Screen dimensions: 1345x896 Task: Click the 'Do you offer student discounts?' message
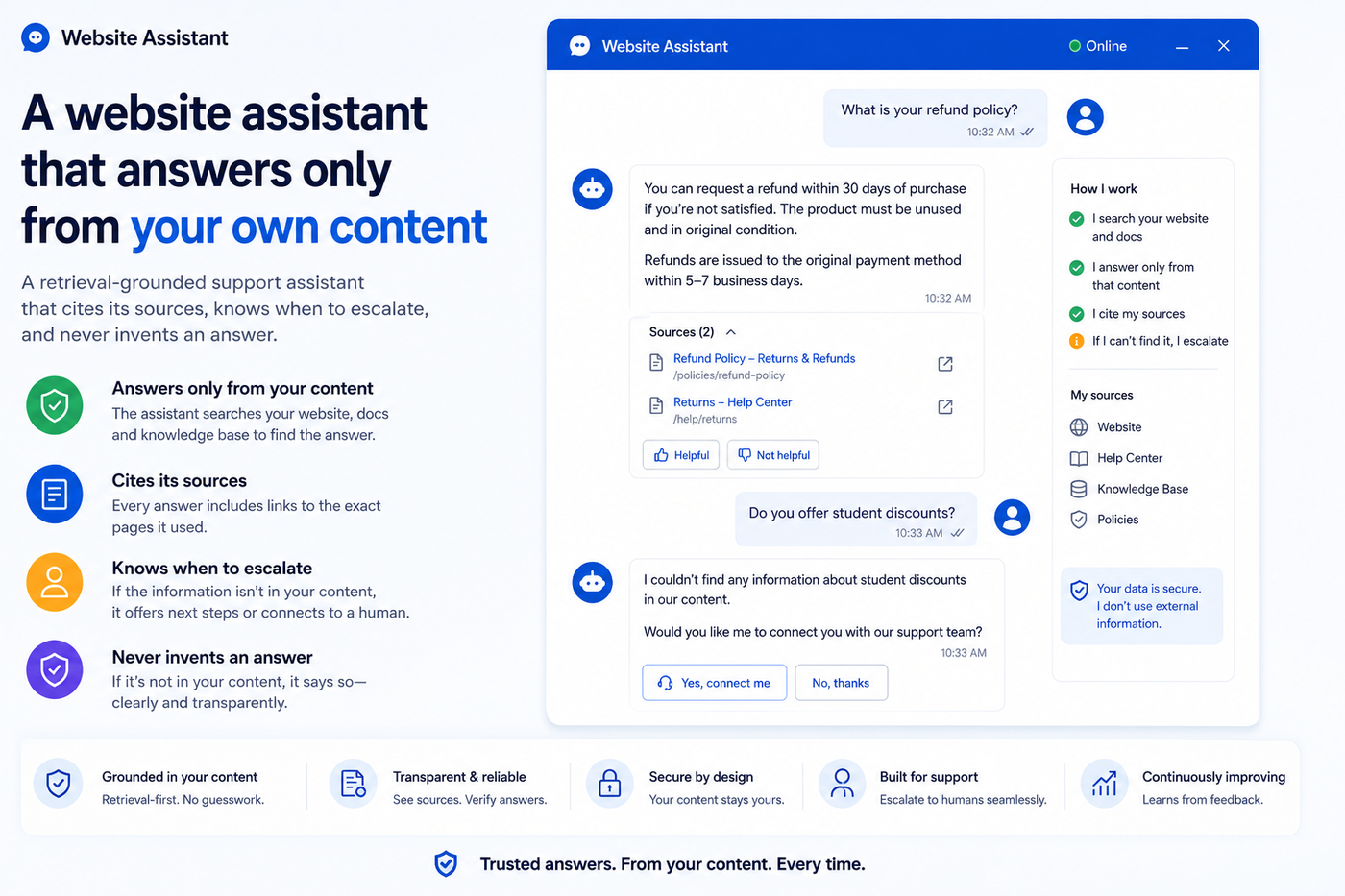pos(856,520)
